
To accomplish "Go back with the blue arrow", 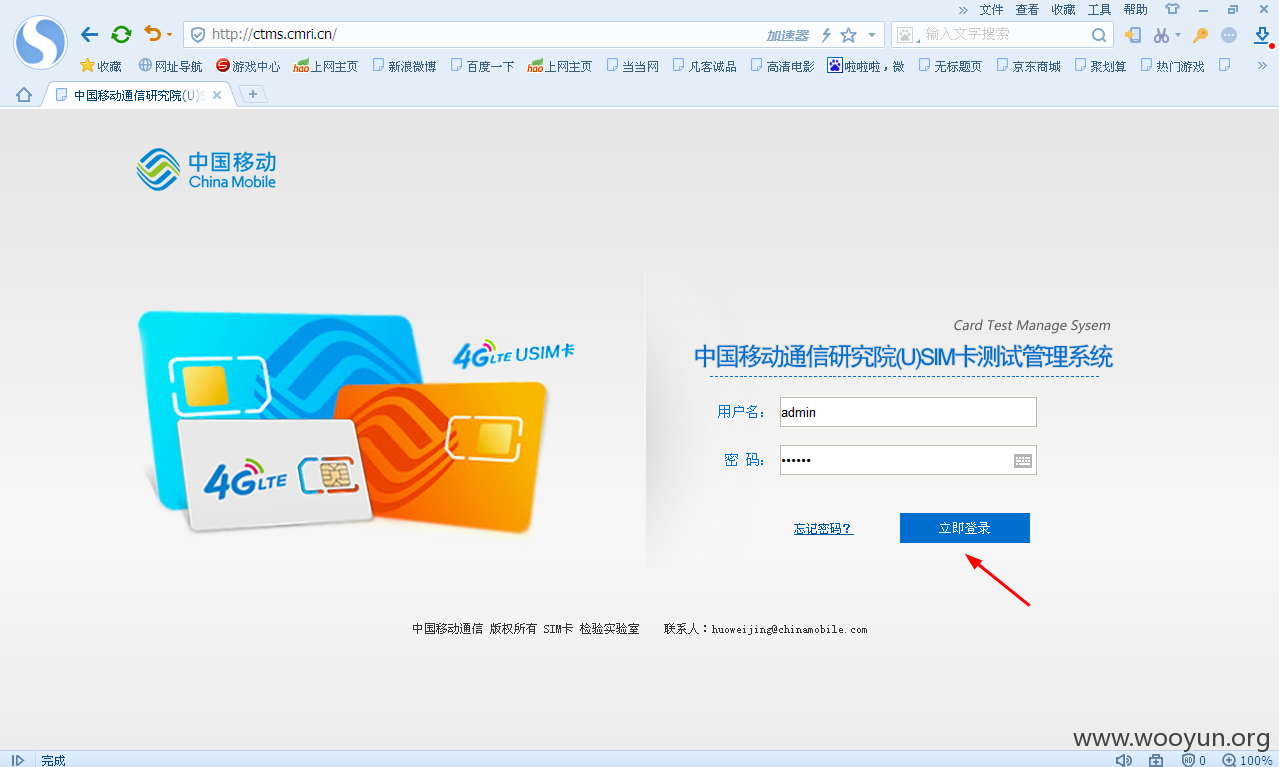I will [x=89, y=35].
